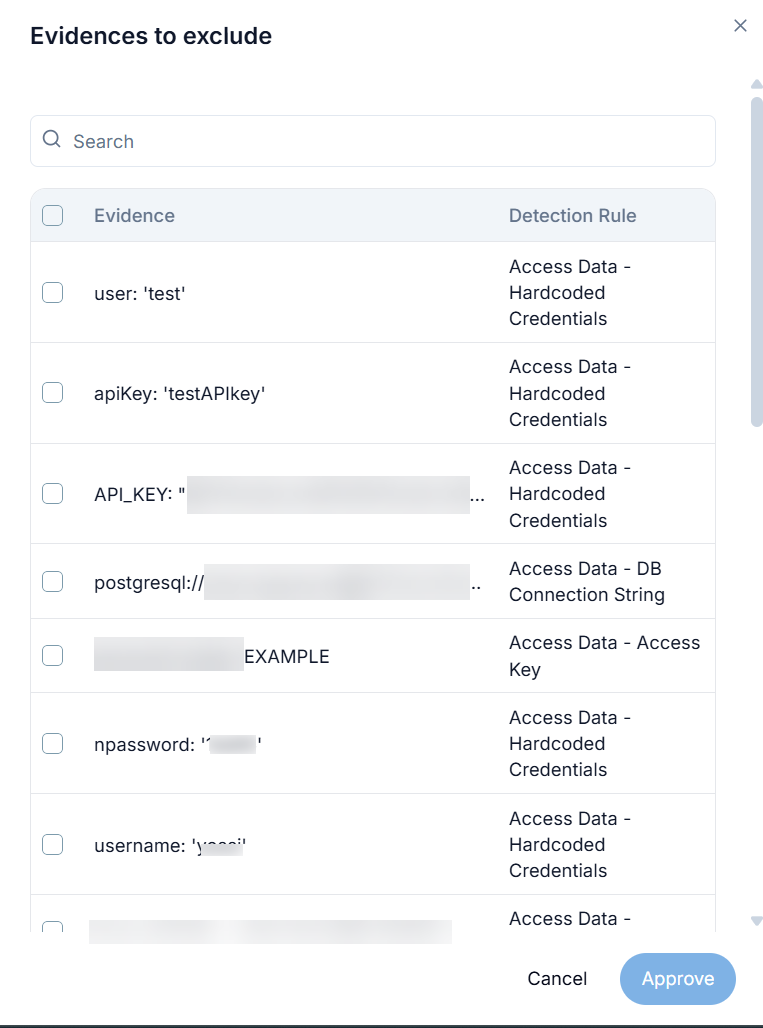
Task: Toggle the select-all checkbox in table header
Action: click(x=53, y=215)
